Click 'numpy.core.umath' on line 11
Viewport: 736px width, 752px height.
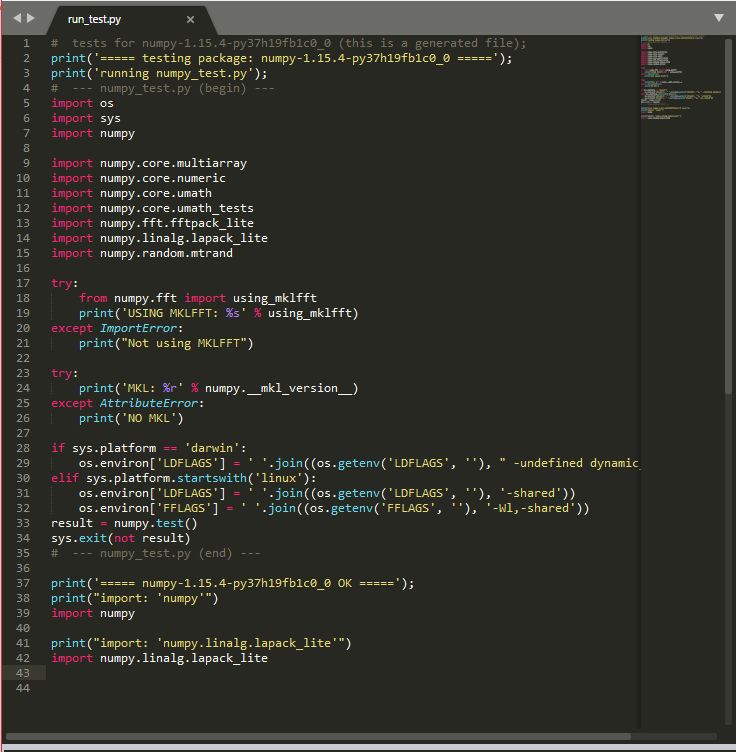[x=155, y=193]
